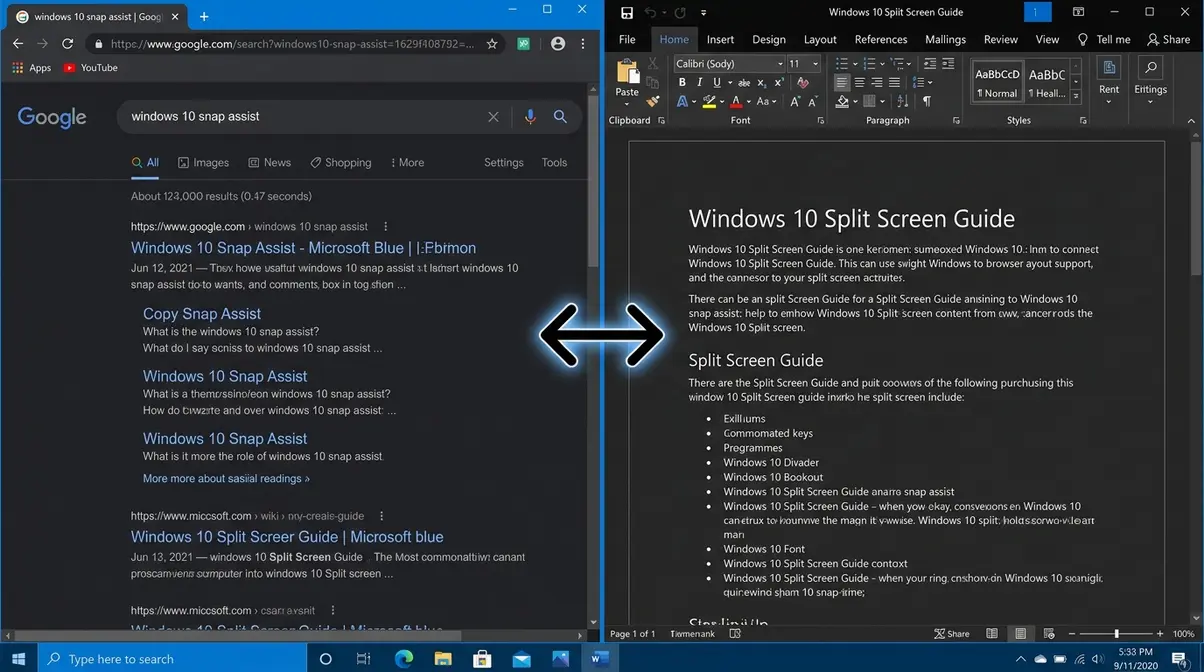Go back in the Chrome browser

point(18,44)
